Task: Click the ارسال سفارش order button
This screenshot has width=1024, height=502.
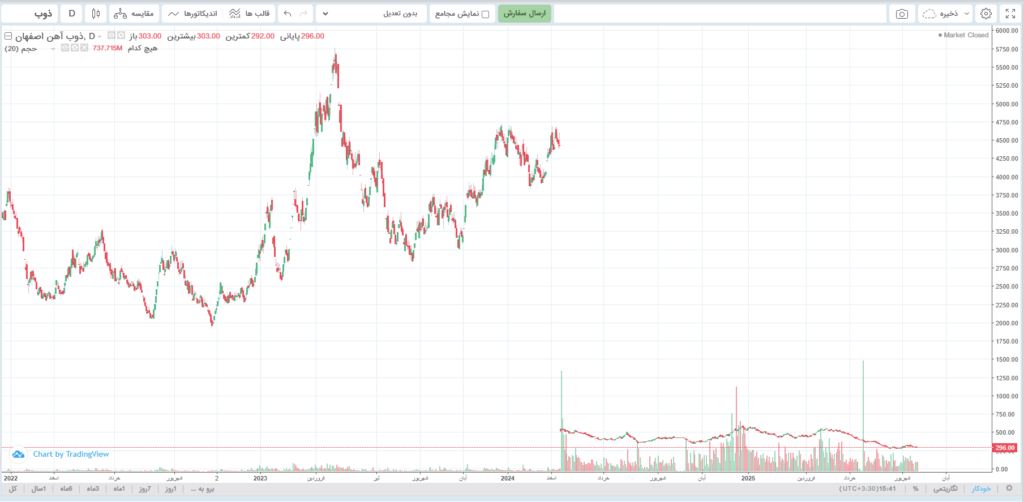Action: [525, 14]
